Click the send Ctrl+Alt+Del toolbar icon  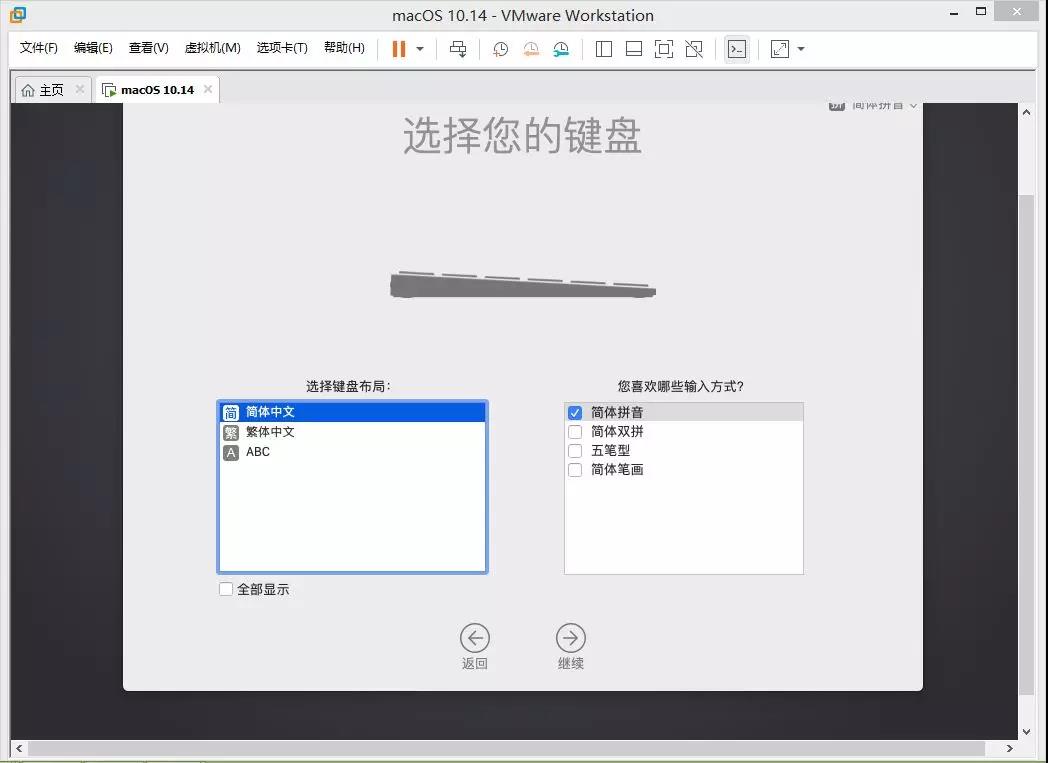[x=458, y=49]
